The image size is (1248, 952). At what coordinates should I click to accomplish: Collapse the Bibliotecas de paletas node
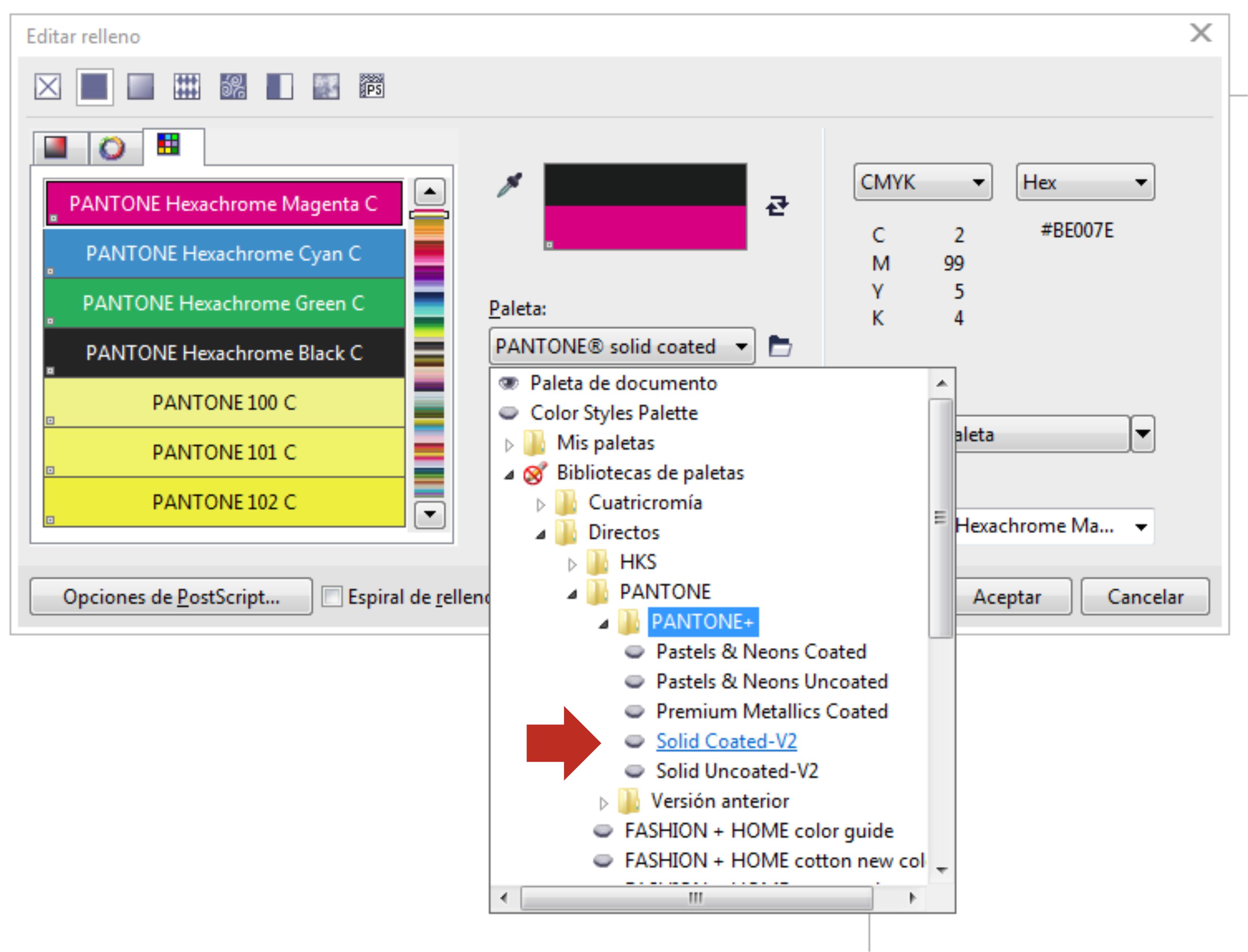point(509,475)
